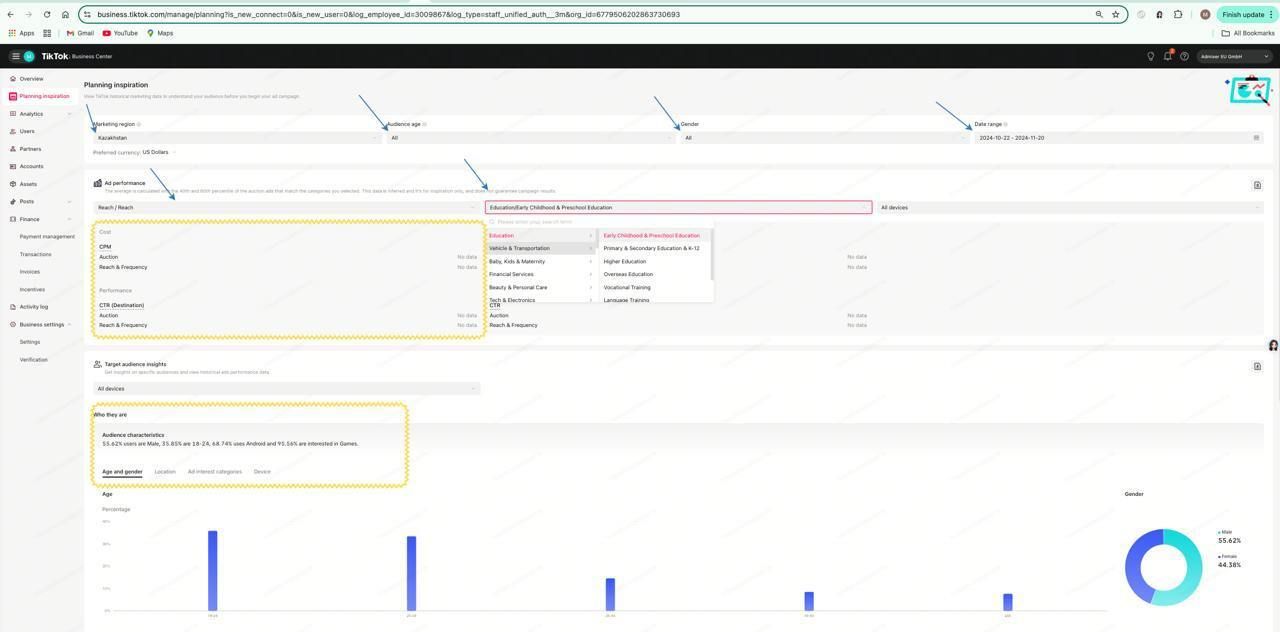This screenshot has height=632, width=1280.
Task: Toggle the TikTok hamburger menu icon
Action: (x=16, y=56)
